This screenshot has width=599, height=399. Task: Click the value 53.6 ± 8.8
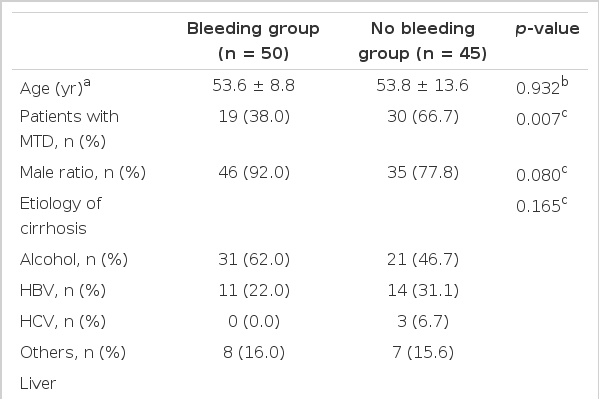[253, 85]
